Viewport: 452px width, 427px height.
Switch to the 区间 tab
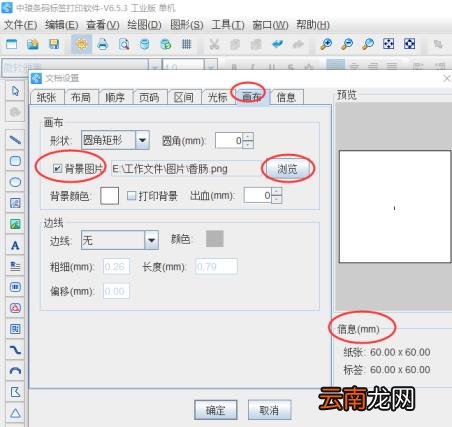click(184, 97)
